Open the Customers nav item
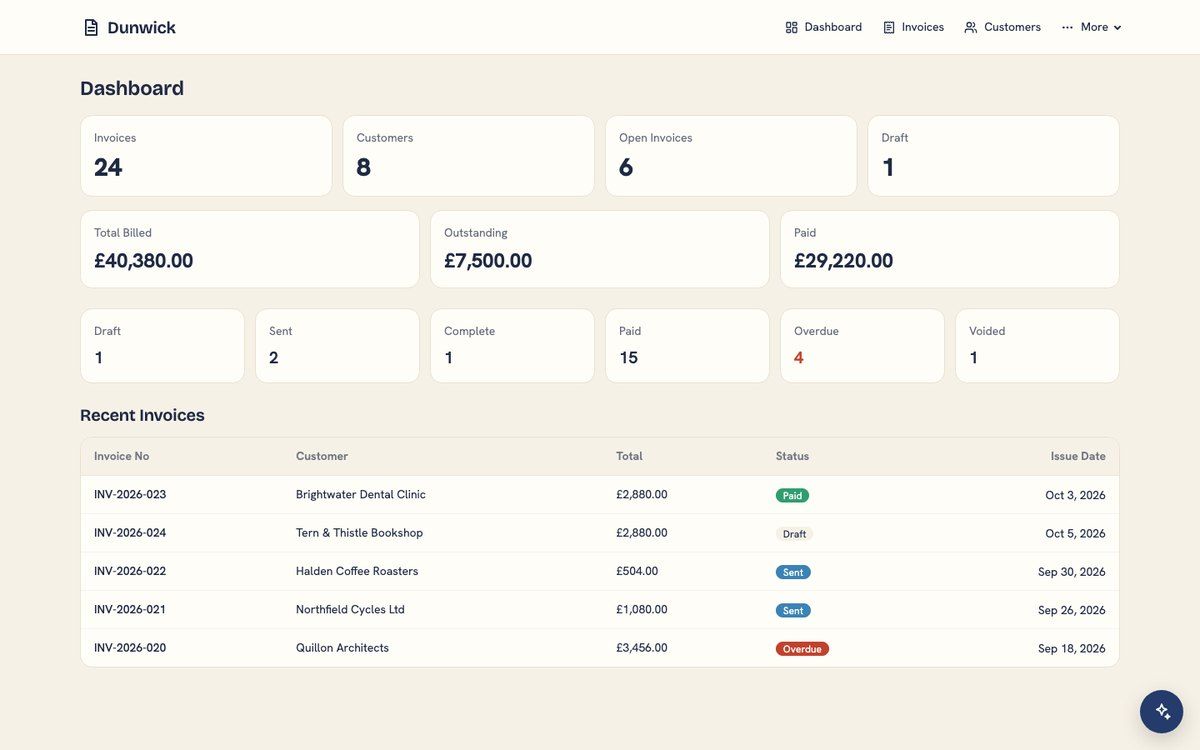Screen dimensions: 1200x750 [x=1002, y=28]
